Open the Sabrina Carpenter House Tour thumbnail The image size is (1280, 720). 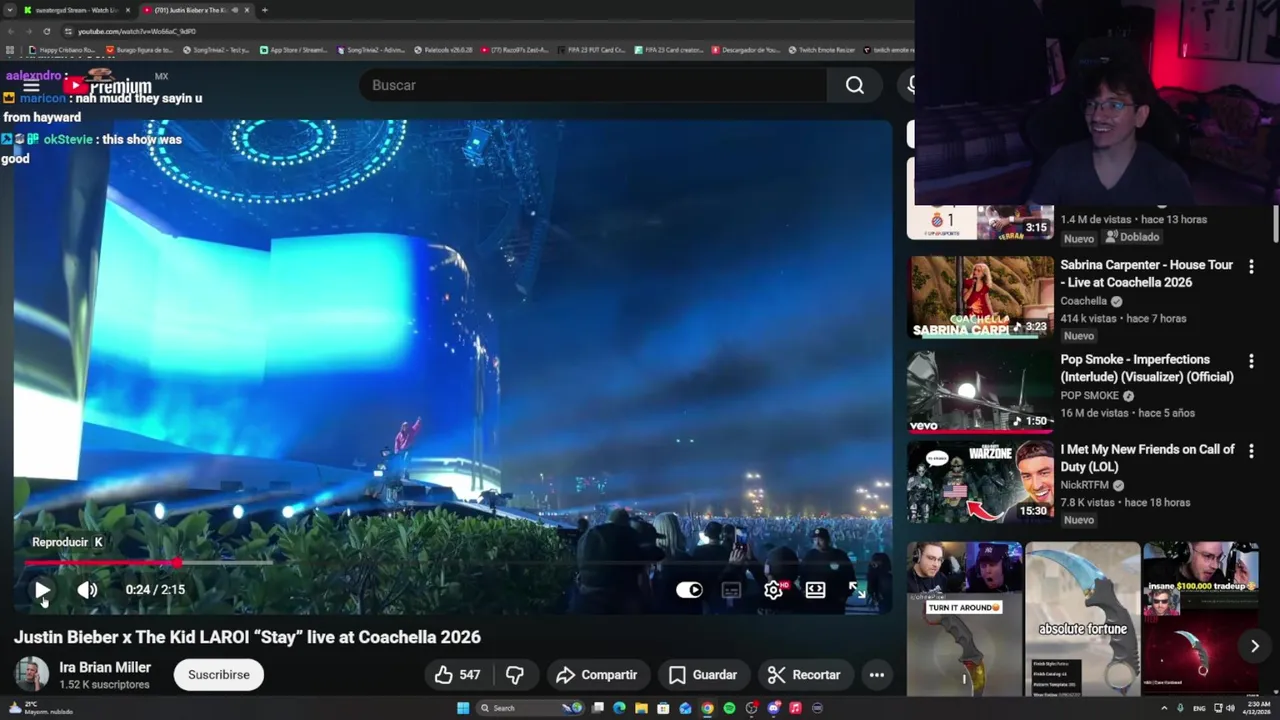pyautogui.click(x=980, y=297)
